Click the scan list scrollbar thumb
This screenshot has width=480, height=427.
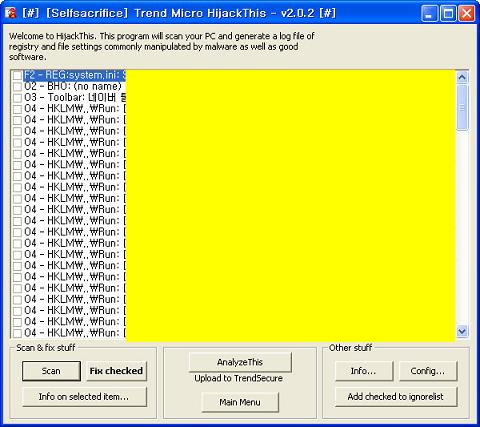(x=462, y=107)
